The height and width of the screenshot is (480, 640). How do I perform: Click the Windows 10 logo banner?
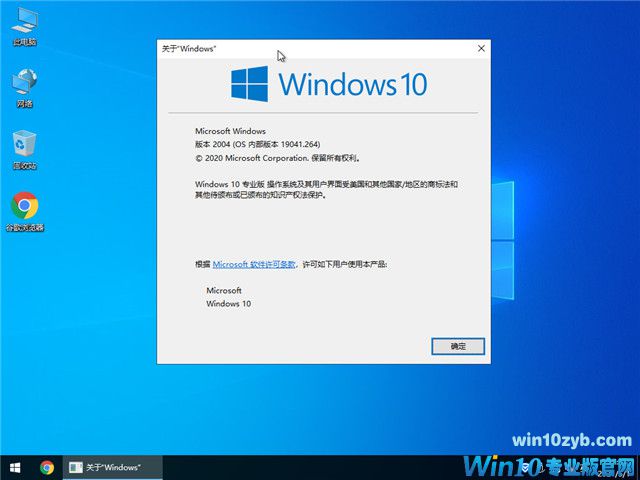pyautogui.click(x=329, y=84)
